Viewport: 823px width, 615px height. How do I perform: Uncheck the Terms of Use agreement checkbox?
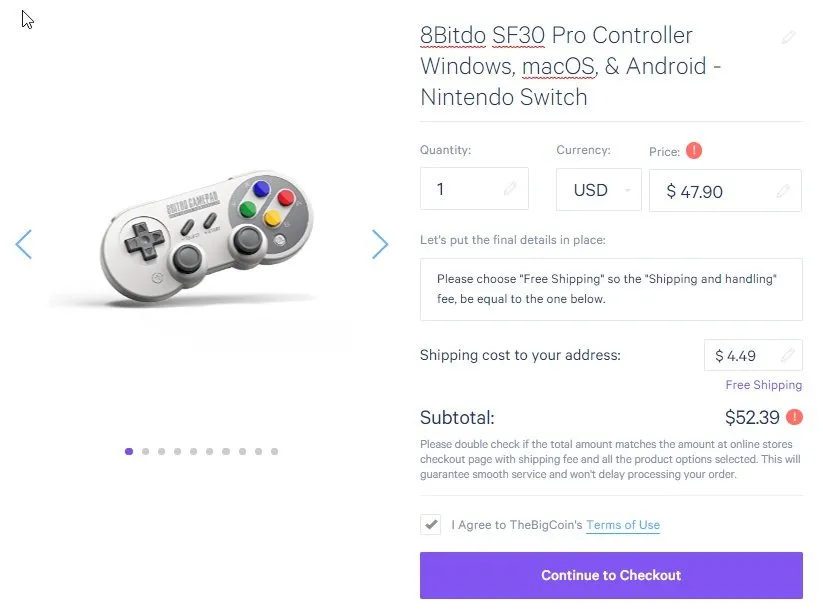coord(431,524)
